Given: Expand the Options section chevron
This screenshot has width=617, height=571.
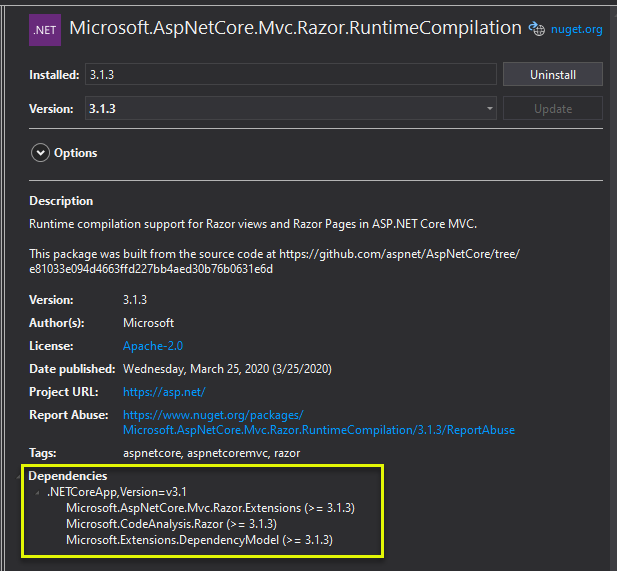Looking at the screenshot, I should tap(40, 153).
